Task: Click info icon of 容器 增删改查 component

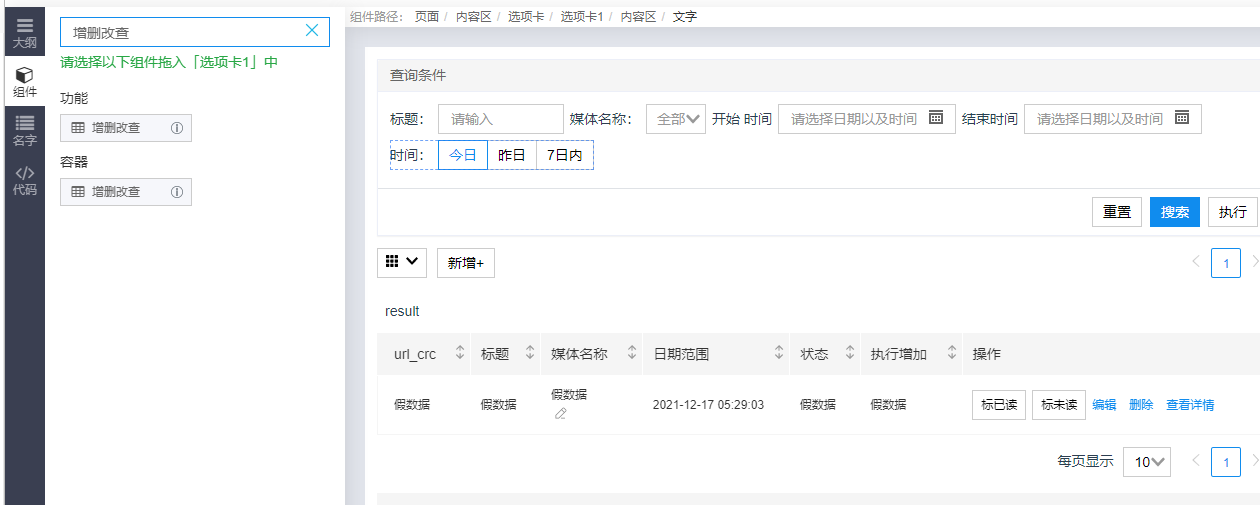Action: [177, 192]
